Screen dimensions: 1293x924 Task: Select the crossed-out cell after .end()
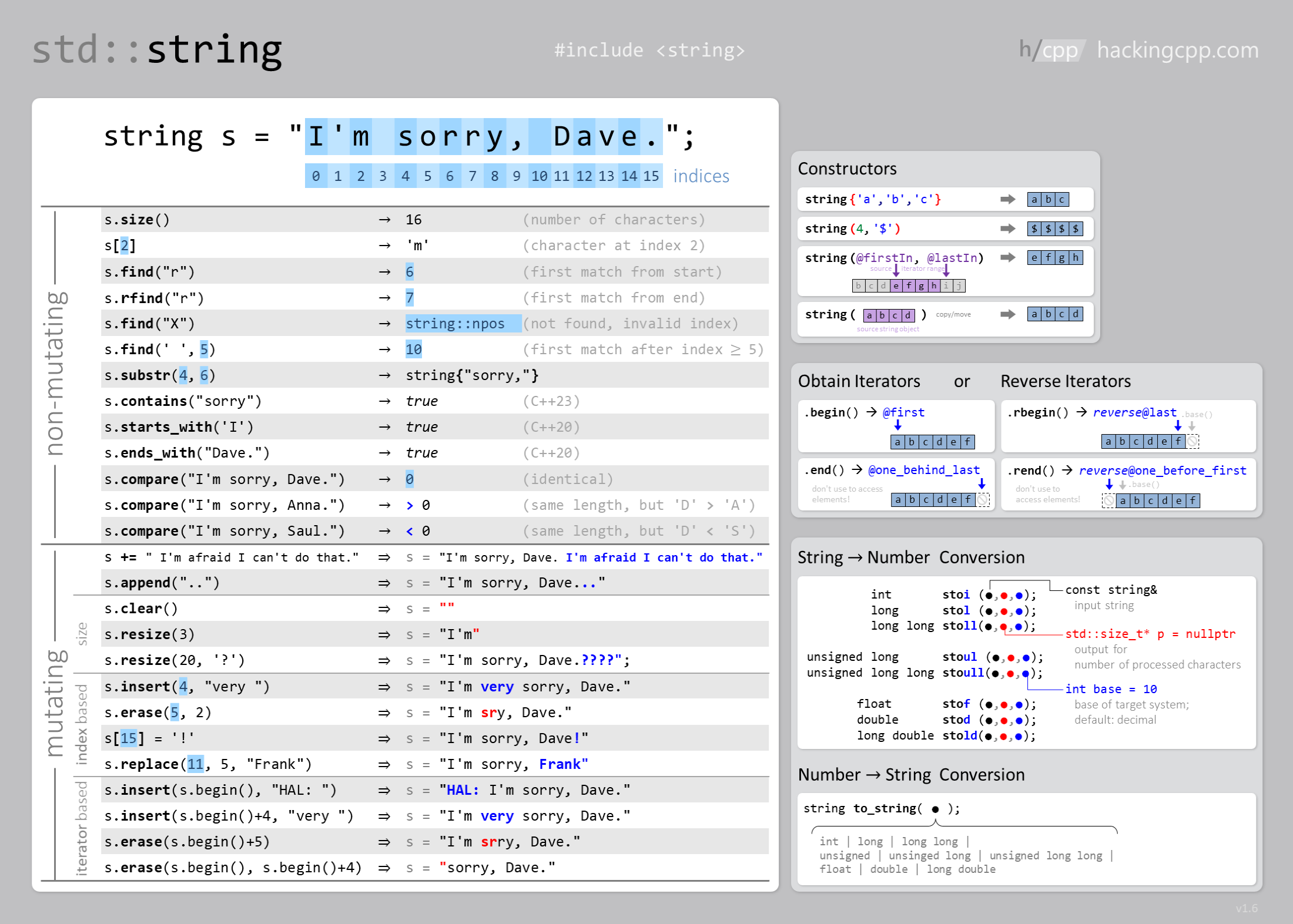pyautogui.click(x=982, y=500)
